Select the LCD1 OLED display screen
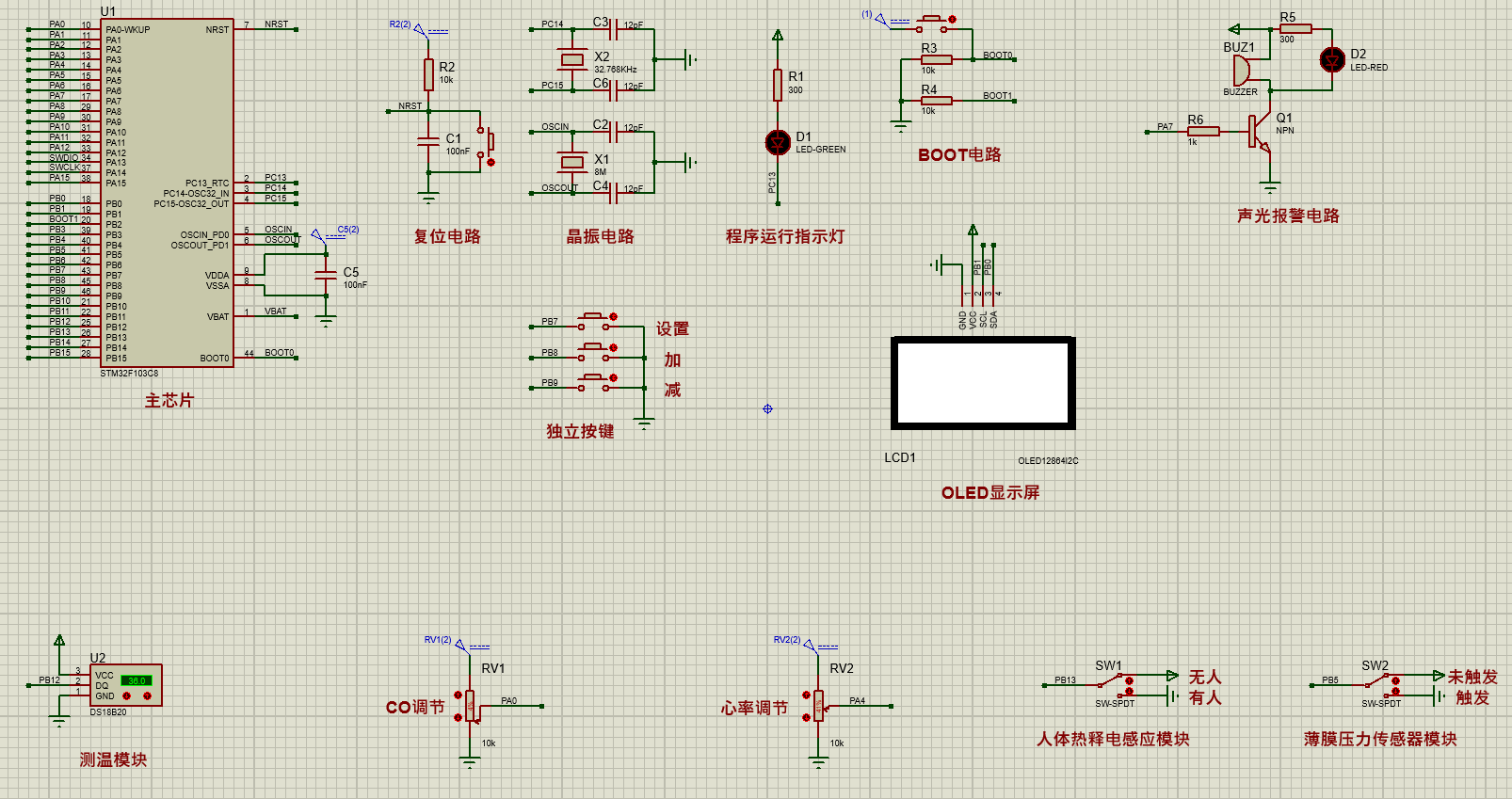The height and width of the screenshot is (799, 1512). 983,383
